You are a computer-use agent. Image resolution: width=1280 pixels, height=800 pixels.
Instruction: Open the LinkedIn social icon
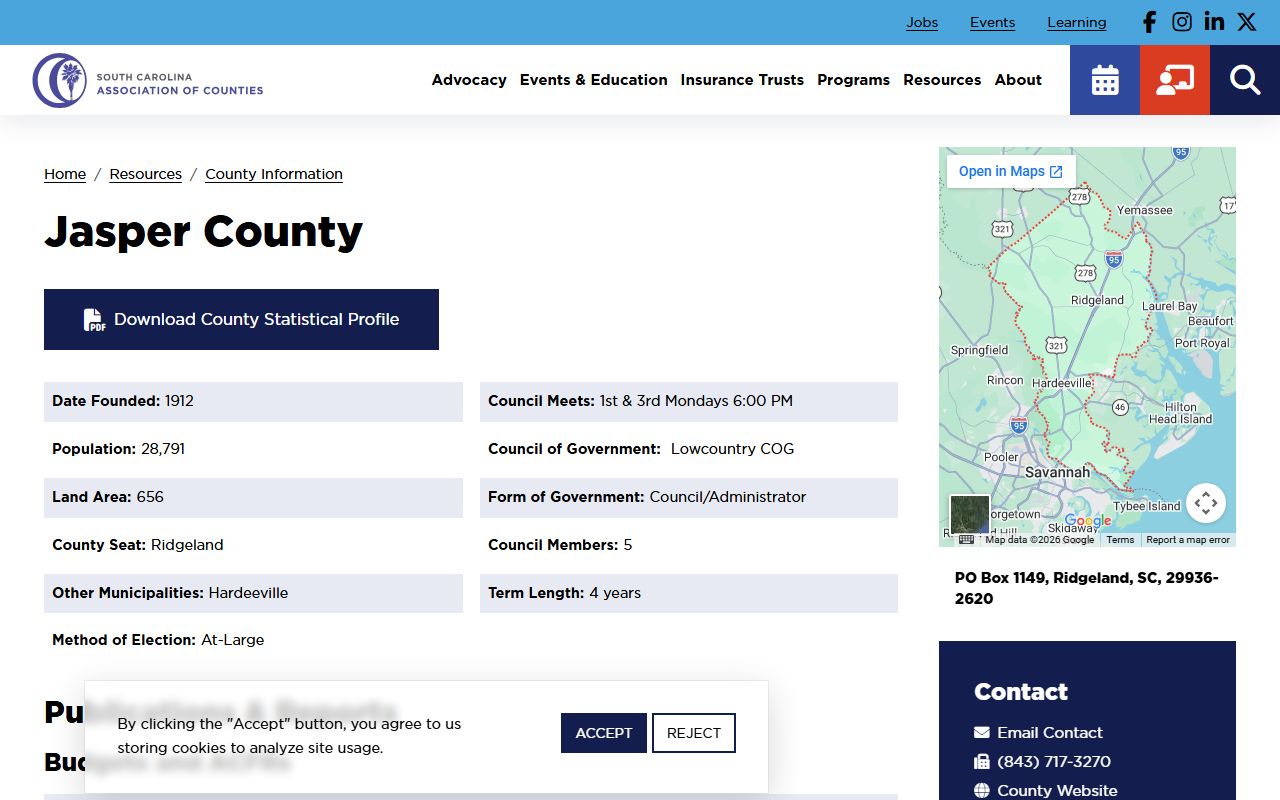1214,22
